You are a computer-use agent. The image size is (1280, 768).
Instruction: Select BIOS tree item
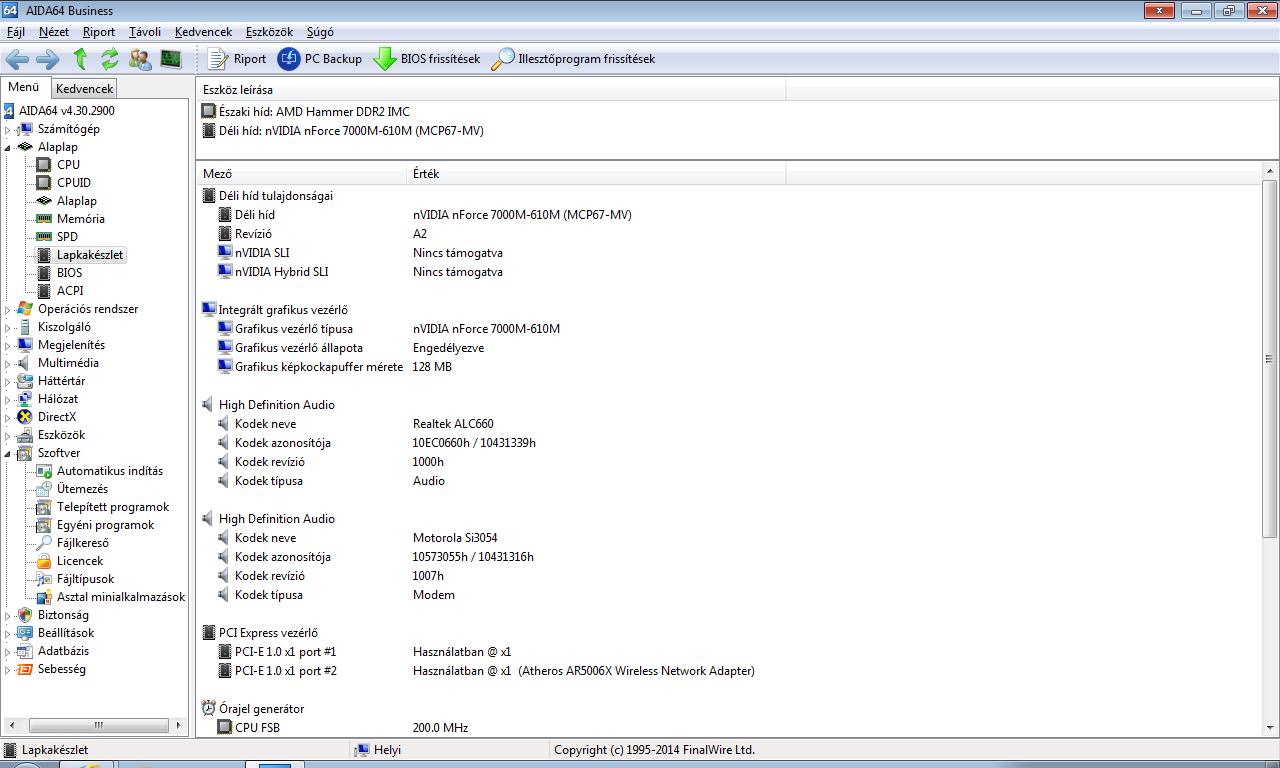(x=70, y=273)
